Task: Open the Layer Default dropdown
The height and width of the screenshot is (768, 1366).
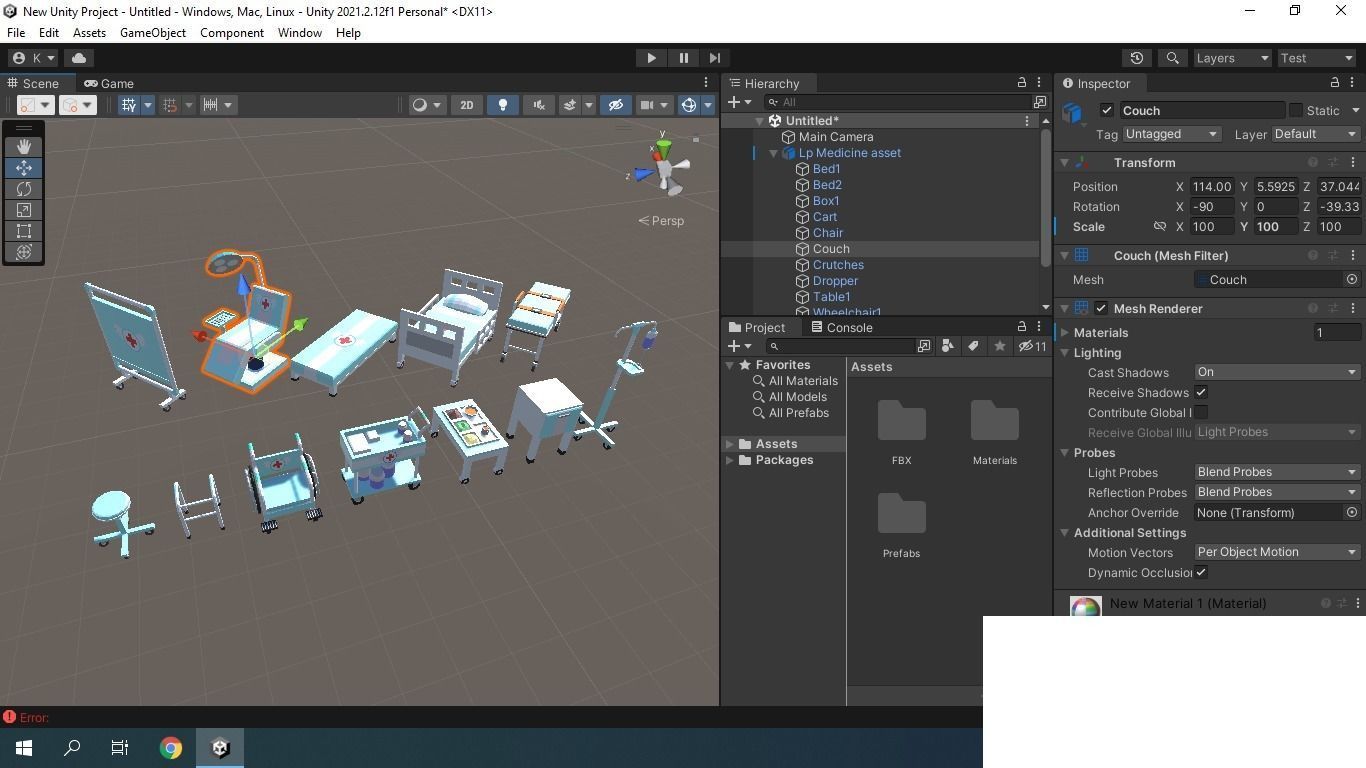Action: coord(1316,134)
